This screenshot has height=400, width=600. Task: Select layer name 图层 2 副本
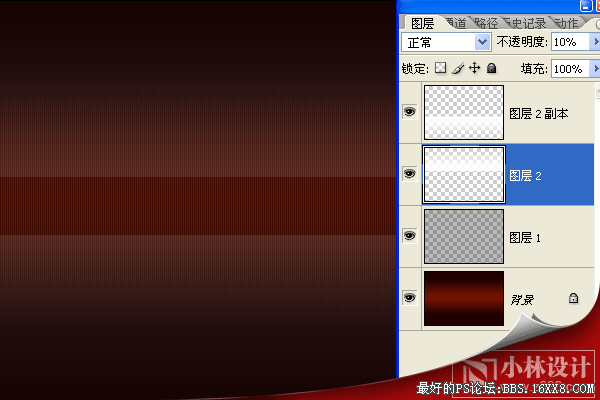538,114
